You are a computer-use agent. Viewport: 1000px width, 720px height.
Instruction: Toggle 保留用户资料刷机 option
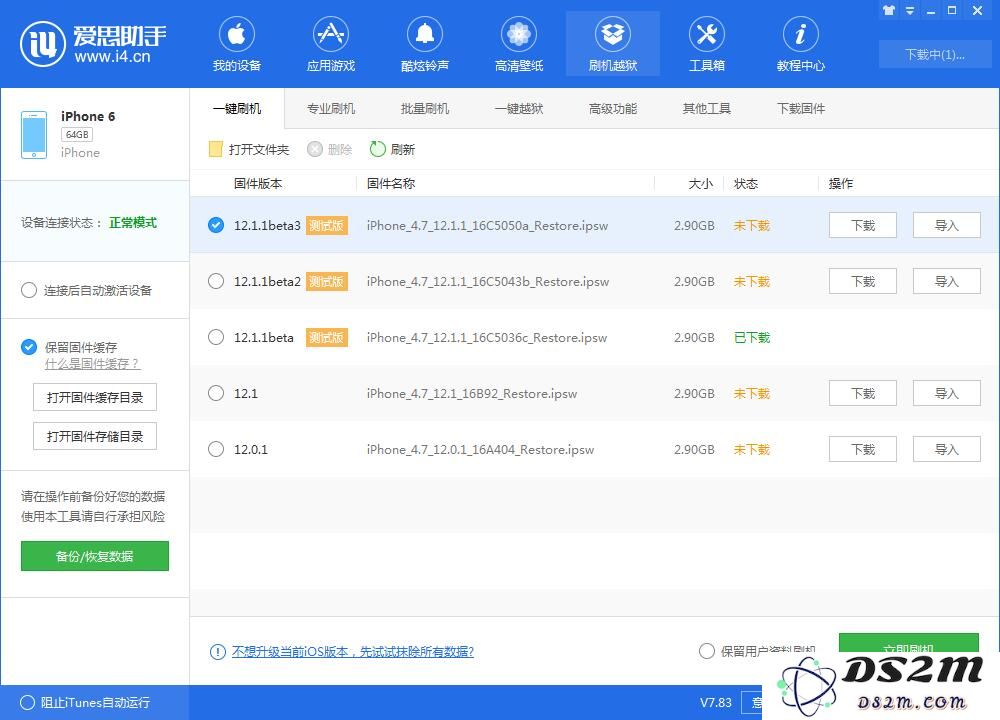[707, 651]
